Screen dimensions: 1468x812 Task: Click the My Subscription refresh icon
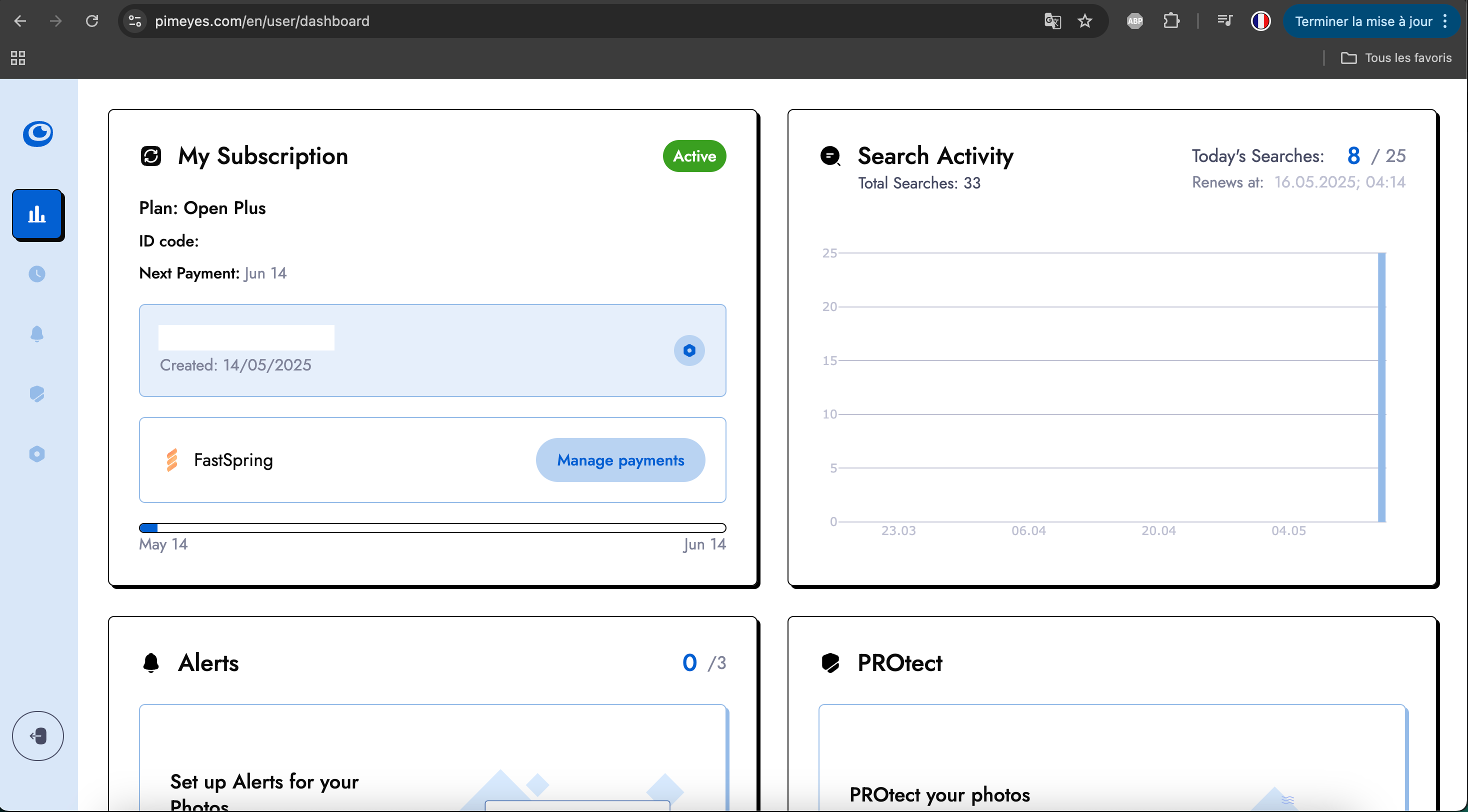point(151,156)
